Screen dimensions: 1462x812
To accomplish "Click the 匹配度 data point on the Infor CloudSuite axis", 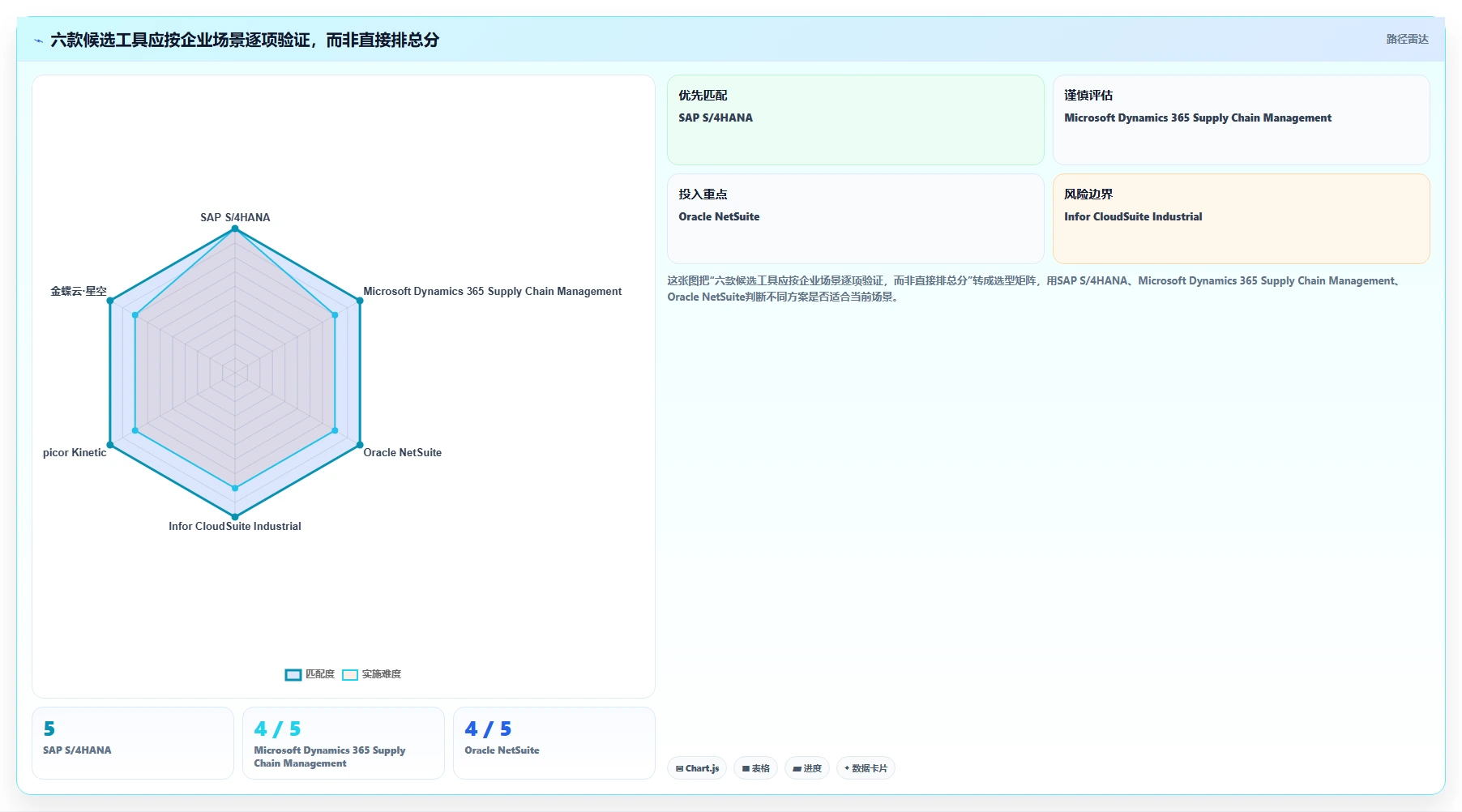I will click(235, 516).
